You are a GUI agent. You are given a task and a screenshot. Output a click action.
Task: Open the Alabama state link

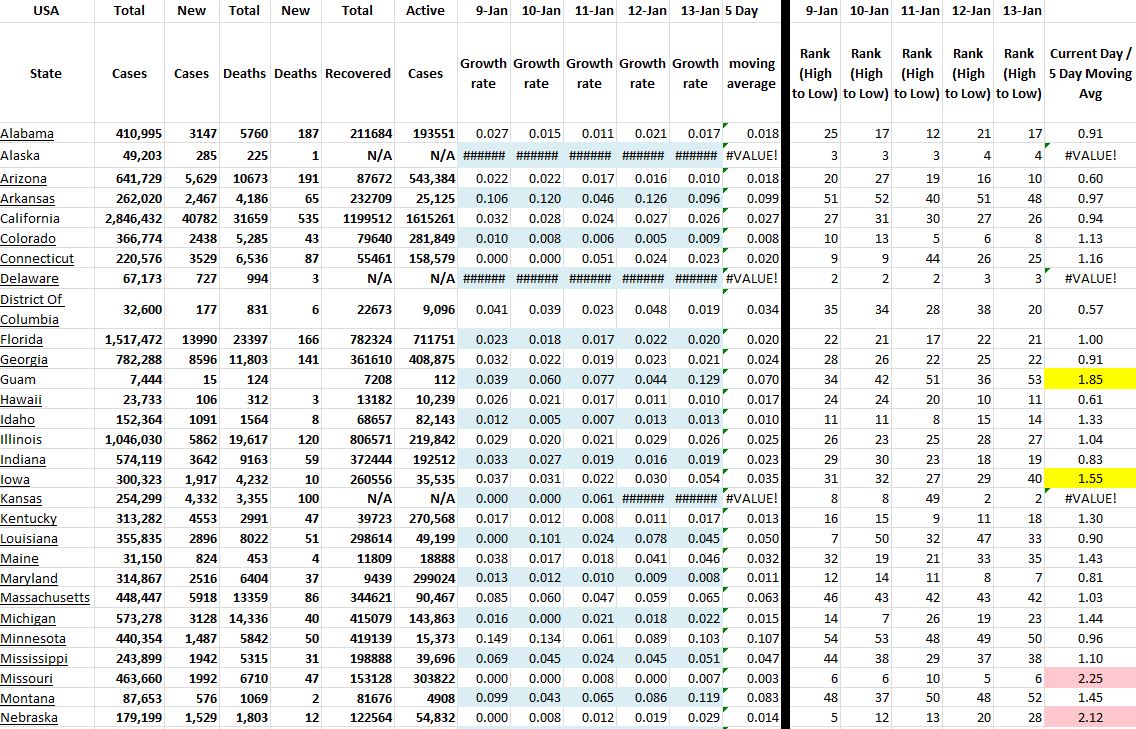point(27,134)
